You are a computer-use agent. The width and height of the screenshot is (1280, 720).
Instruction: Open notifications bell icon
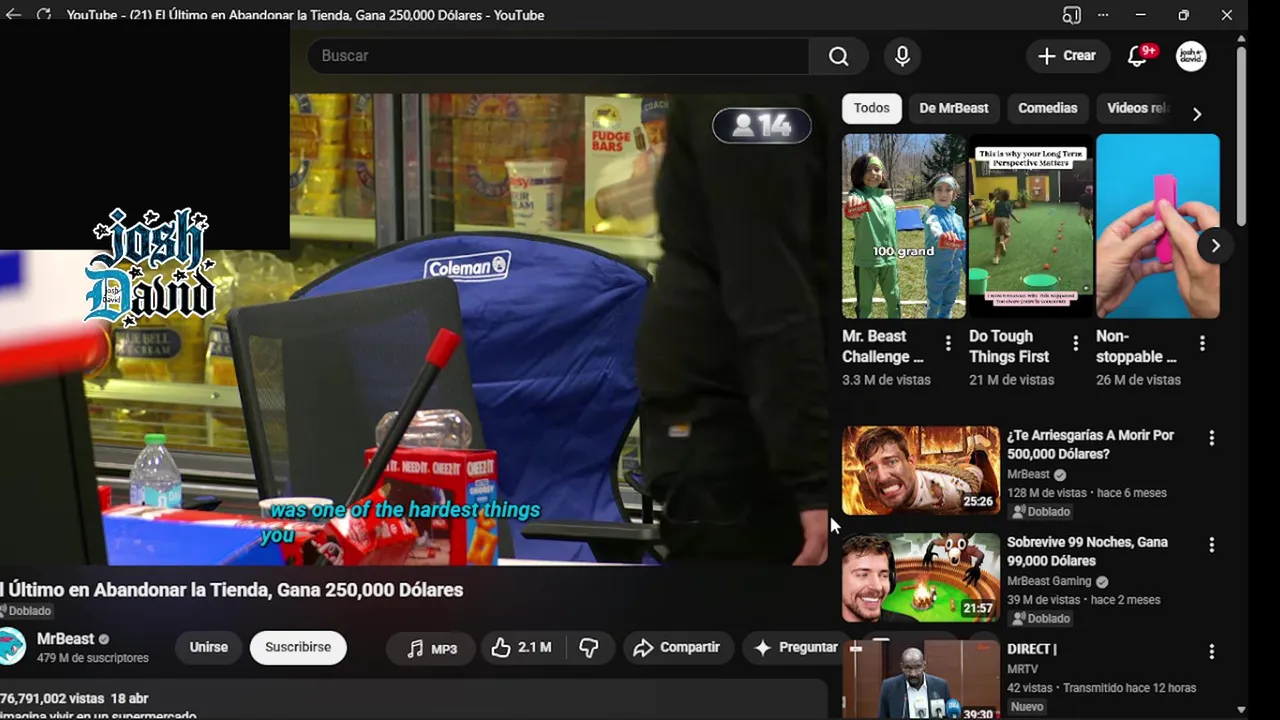point(1138,56)
